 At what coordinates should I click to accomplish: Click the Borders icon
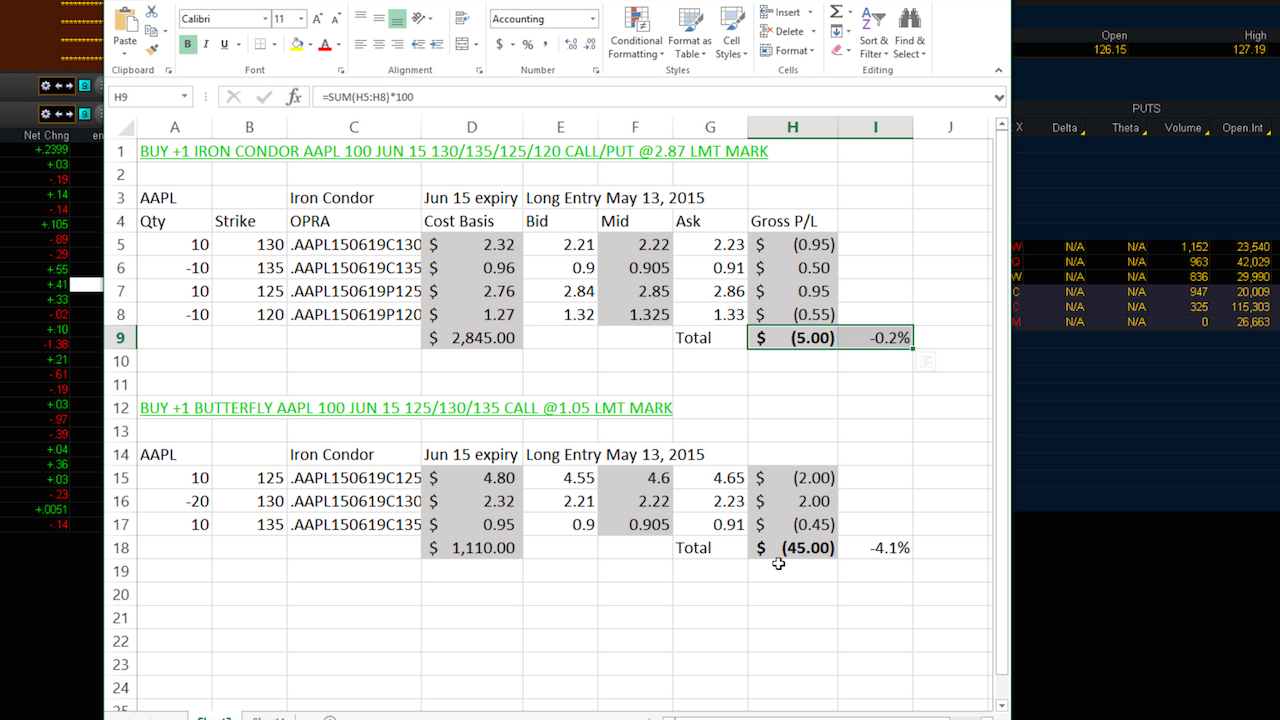(x=260, y=44)
